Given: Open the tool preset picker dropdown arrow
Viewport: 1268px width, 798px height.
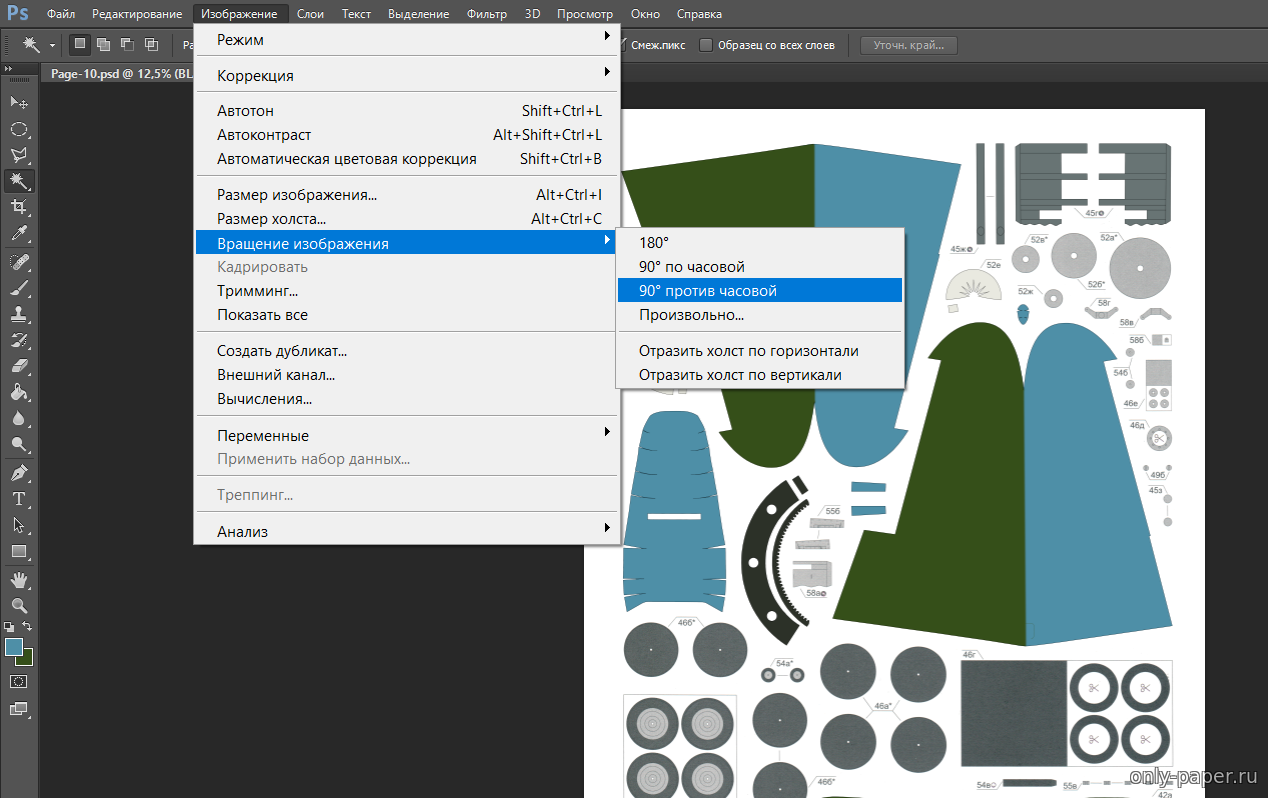Looking at the screenshot, I should 52,45.
